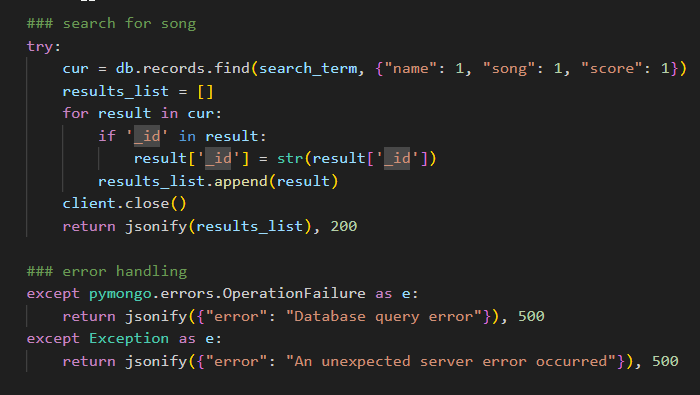Click the pymongo module name
The height and width of the screenshot is (395, 700).
click(120, 294)
